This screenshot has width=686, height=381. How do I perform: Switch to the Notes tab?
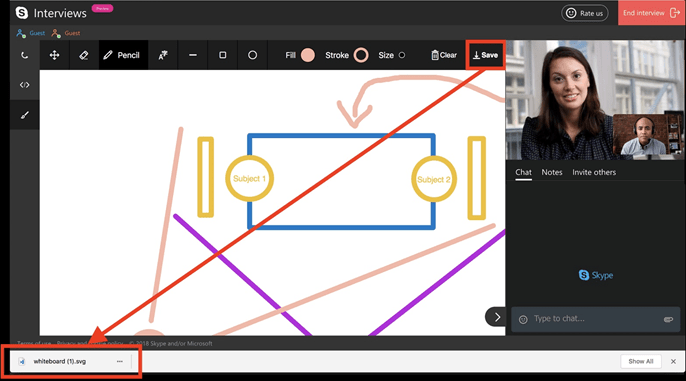coord(552,172)
